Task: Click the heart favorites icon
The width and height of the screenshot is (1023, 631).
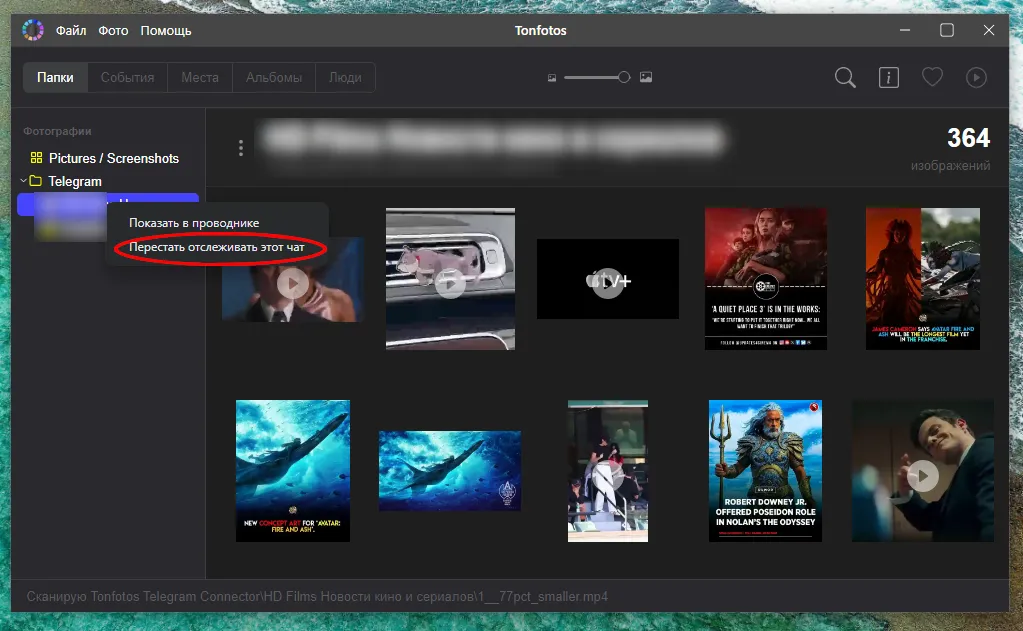Action: point(932,77)
